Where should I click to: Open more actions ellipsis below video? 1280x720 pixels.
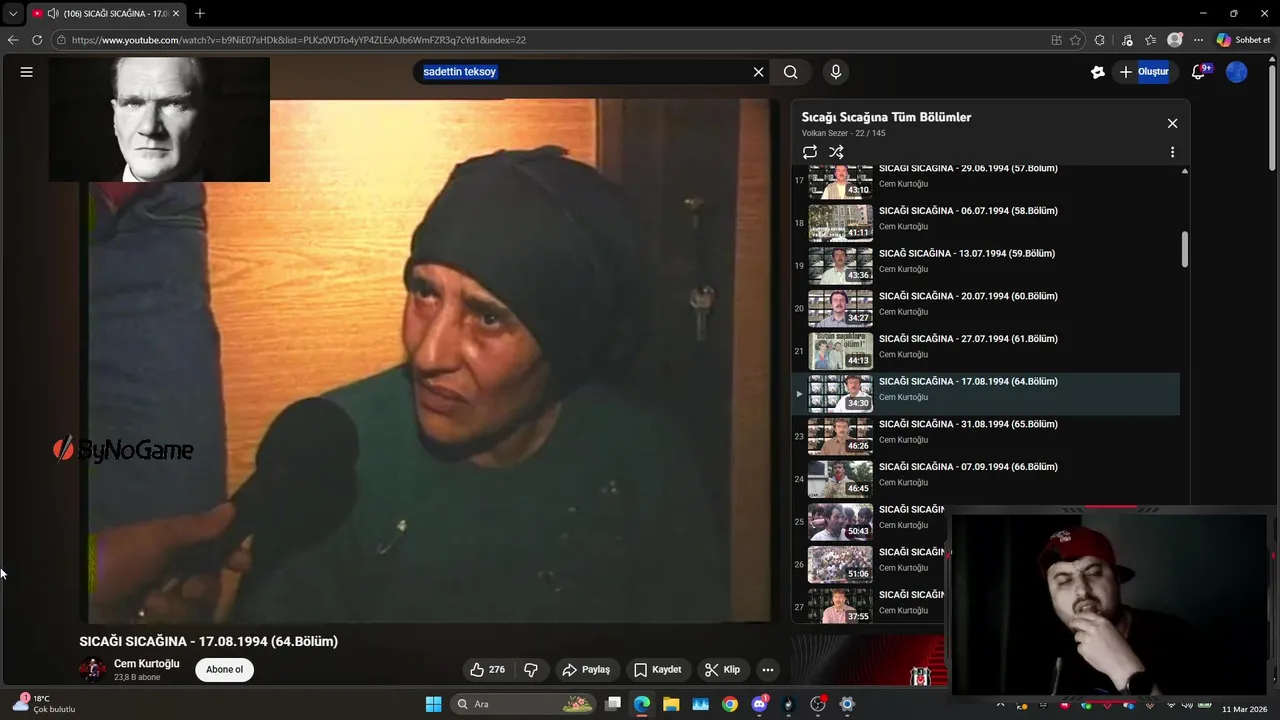tap(768, 670)
